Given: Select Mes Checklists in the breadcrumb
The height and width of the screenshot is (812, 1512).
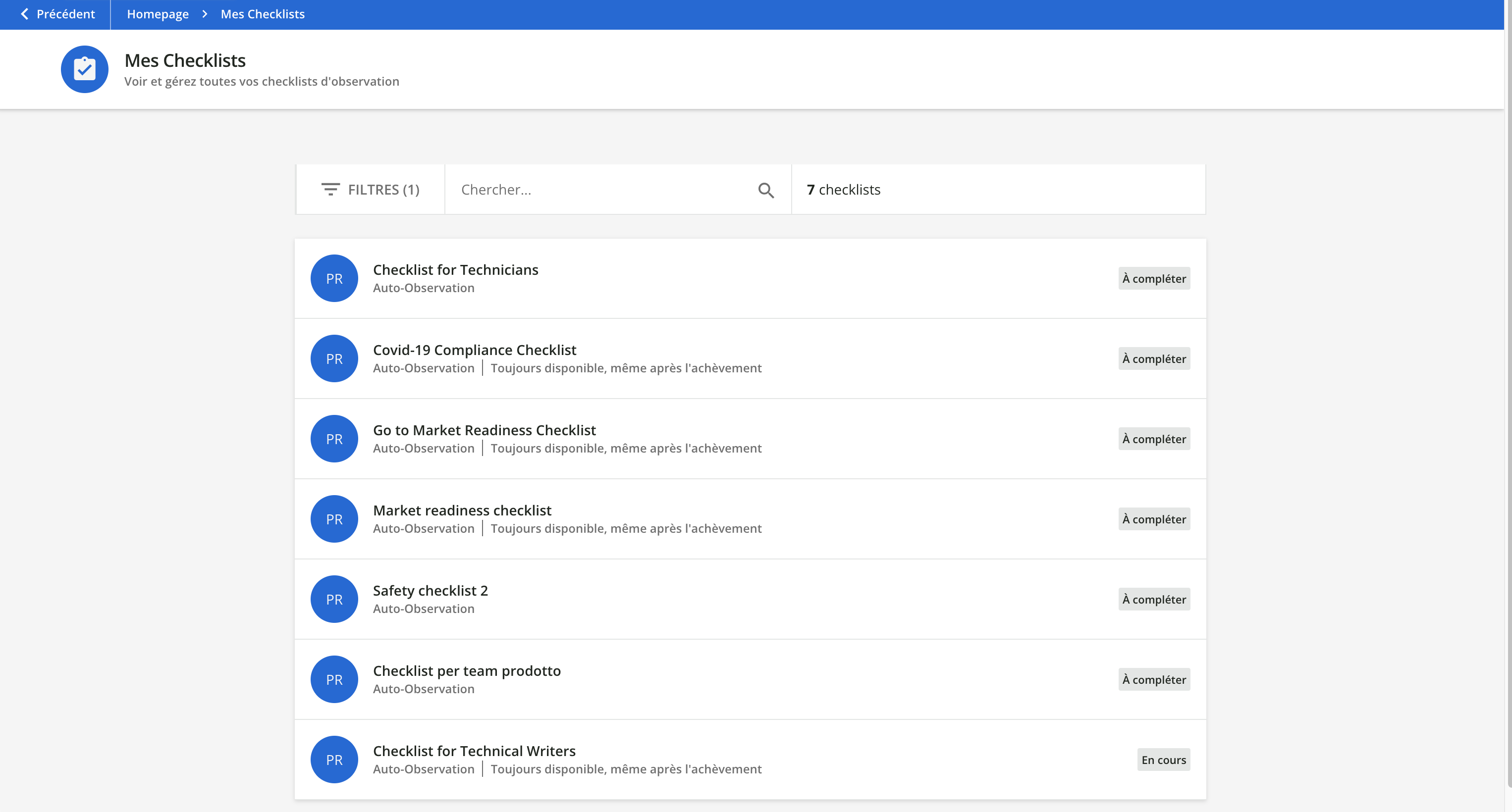Looking at the screenshot, I should click(262, 13).
